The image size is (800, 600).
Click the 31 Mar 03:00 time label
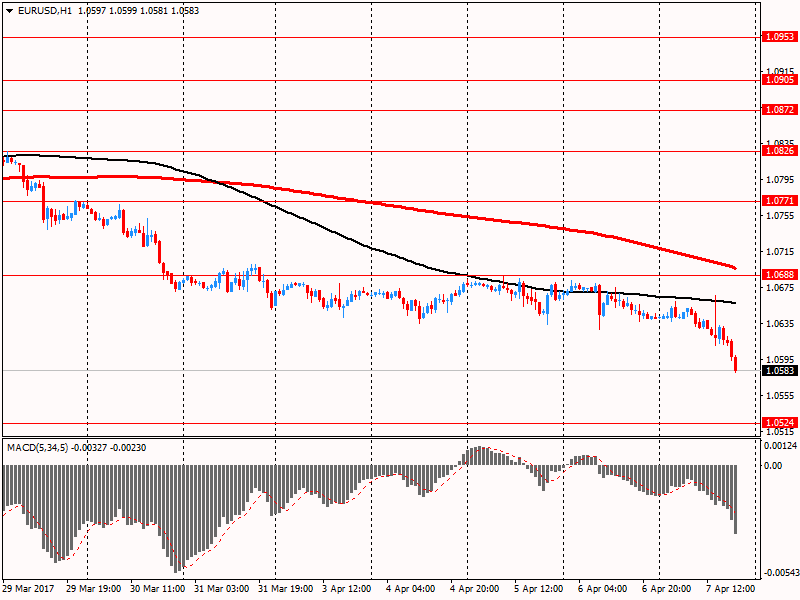pyautogui.click(x=221, y=589)
